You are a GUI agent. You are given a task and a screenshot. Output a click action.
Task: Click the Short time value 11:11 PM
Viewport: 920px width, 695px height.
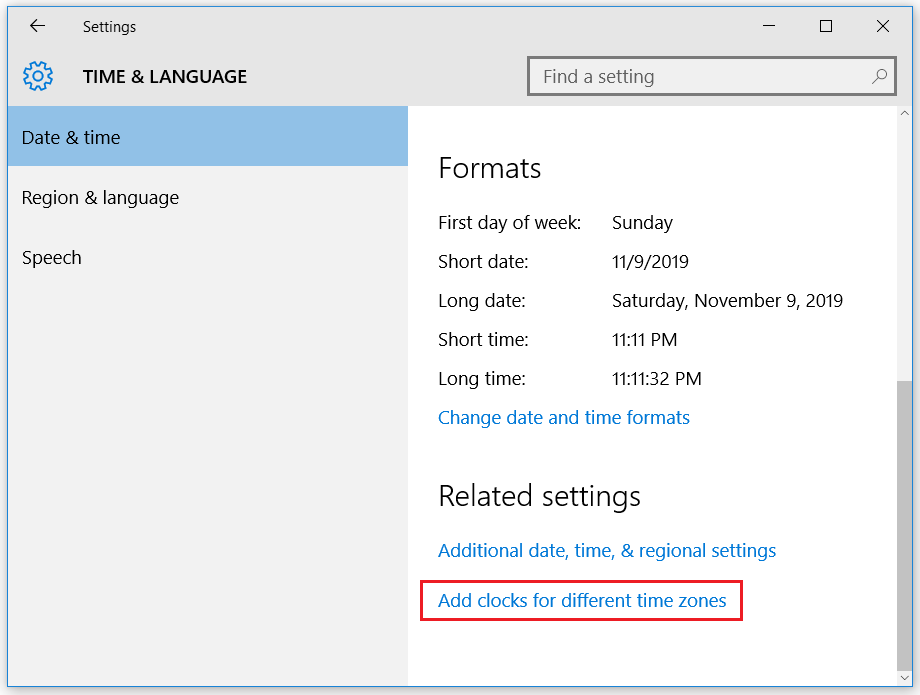(644, 340)
